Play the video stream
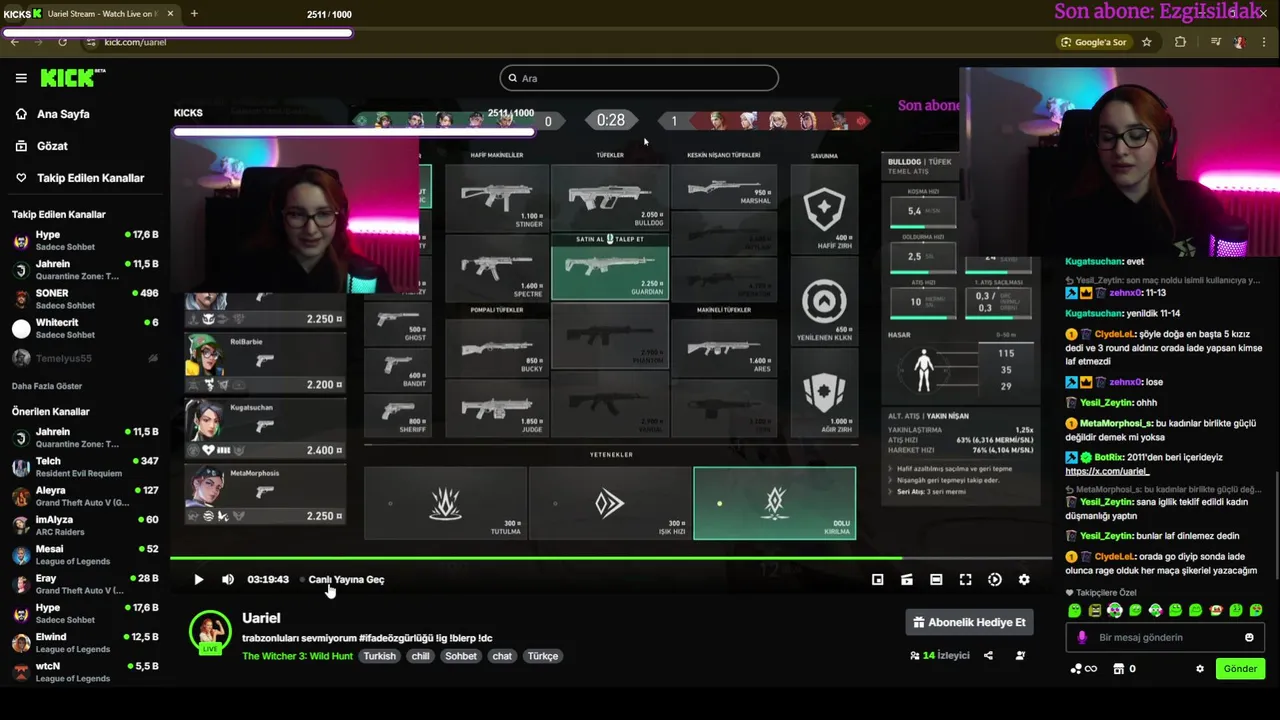The width and height of the screenshot is (1280, 720). (198, 579)
